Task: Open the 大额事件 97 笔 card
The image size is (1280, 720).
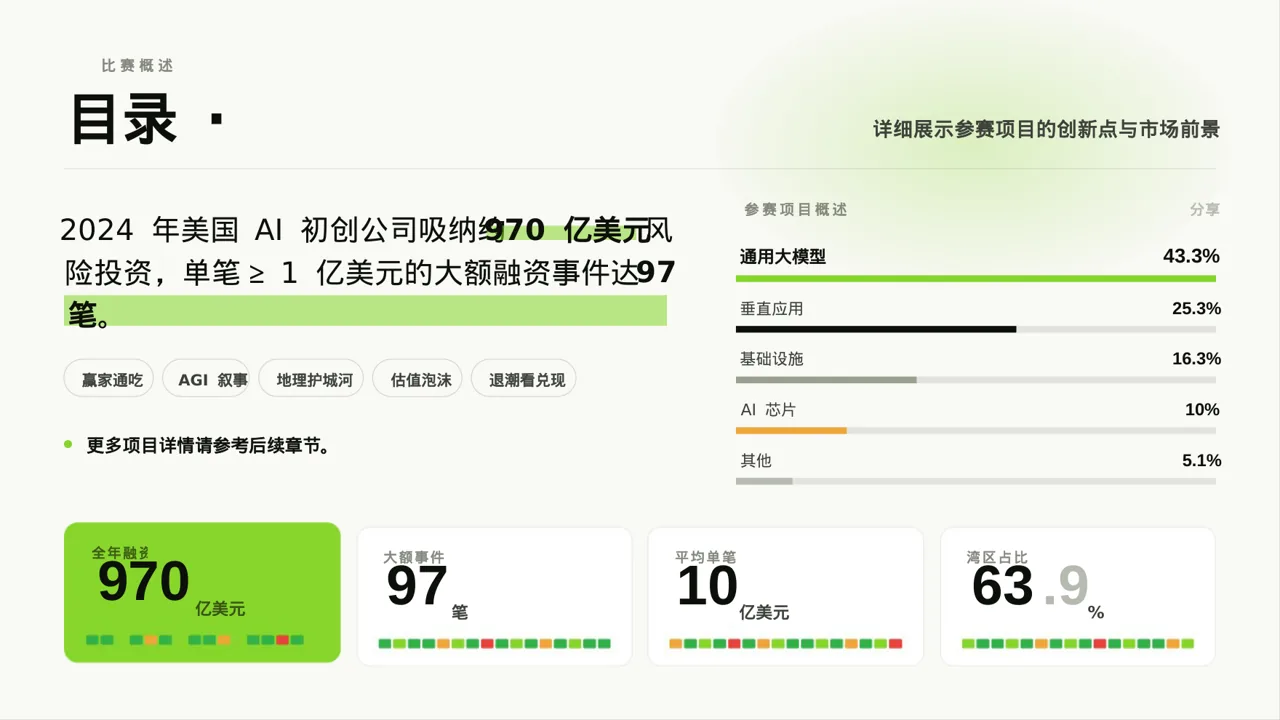Action: 495,596
